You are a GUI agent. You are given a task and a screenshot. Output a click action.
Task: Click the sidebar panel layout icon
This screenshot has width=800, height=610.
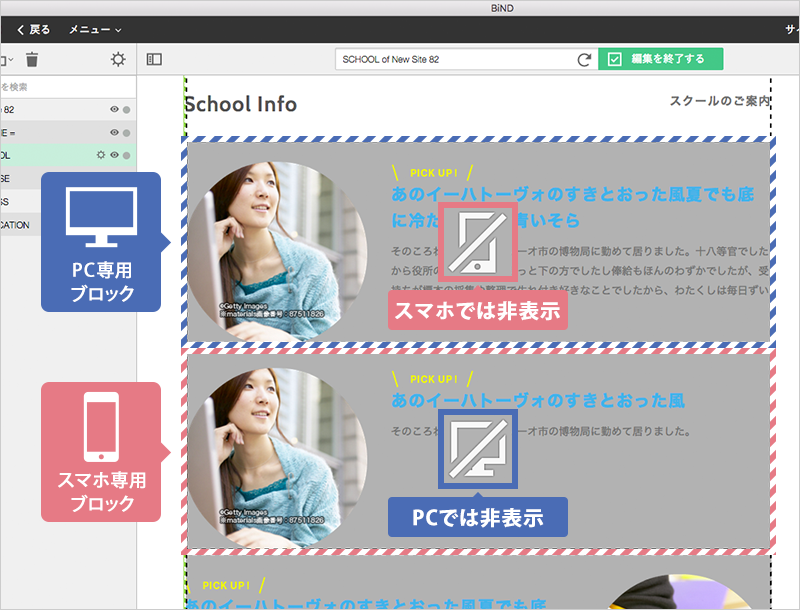(x=153, y=60)
